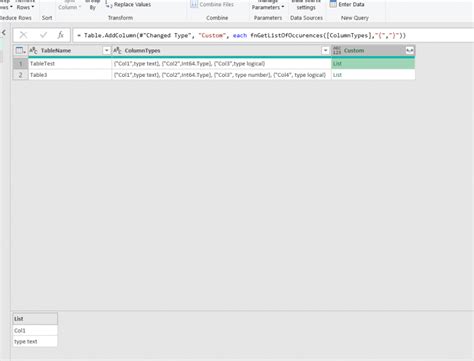Click the Custom column ABC123 type icon
Screen dimensions: 474x361
(x=337, y=51)
